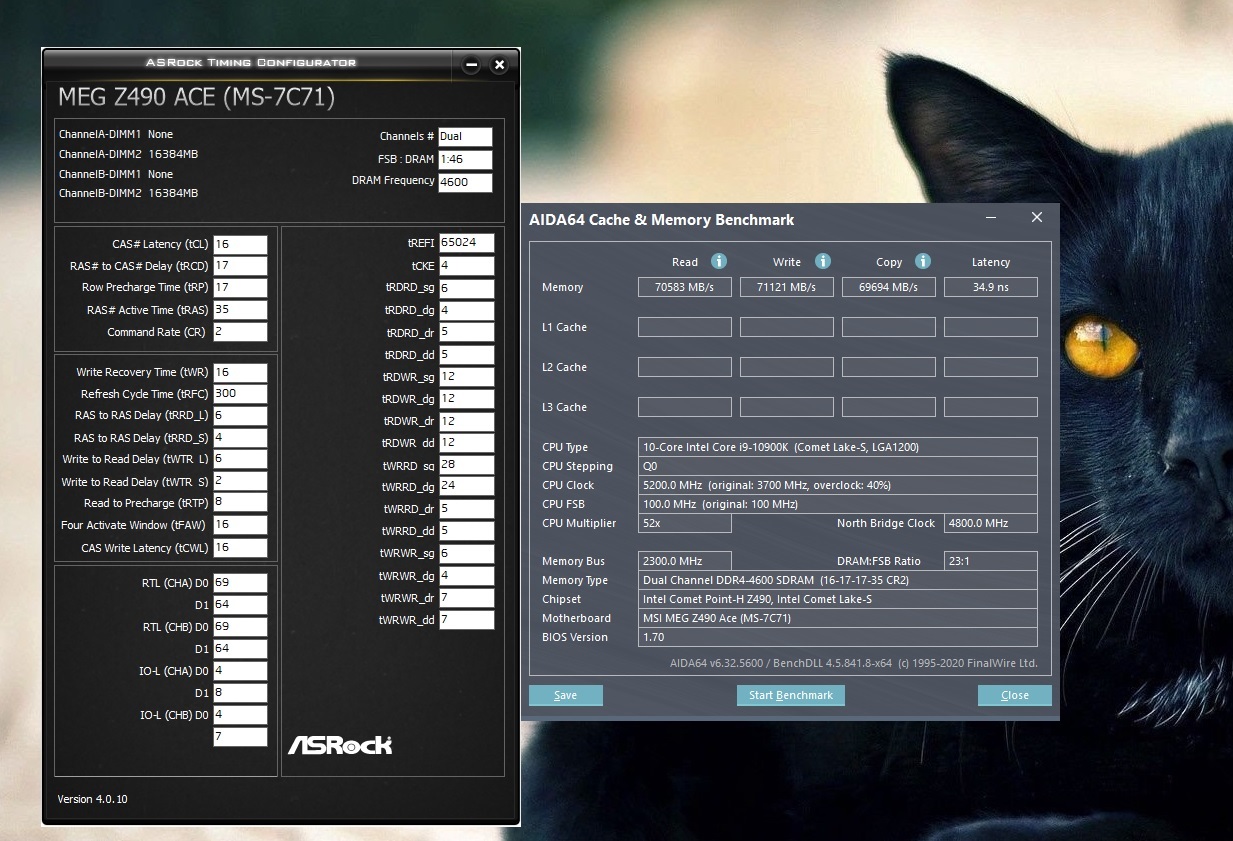Click the tWRRD_sg field showing 28
1233x841 pixels.
tap(466, 465)
